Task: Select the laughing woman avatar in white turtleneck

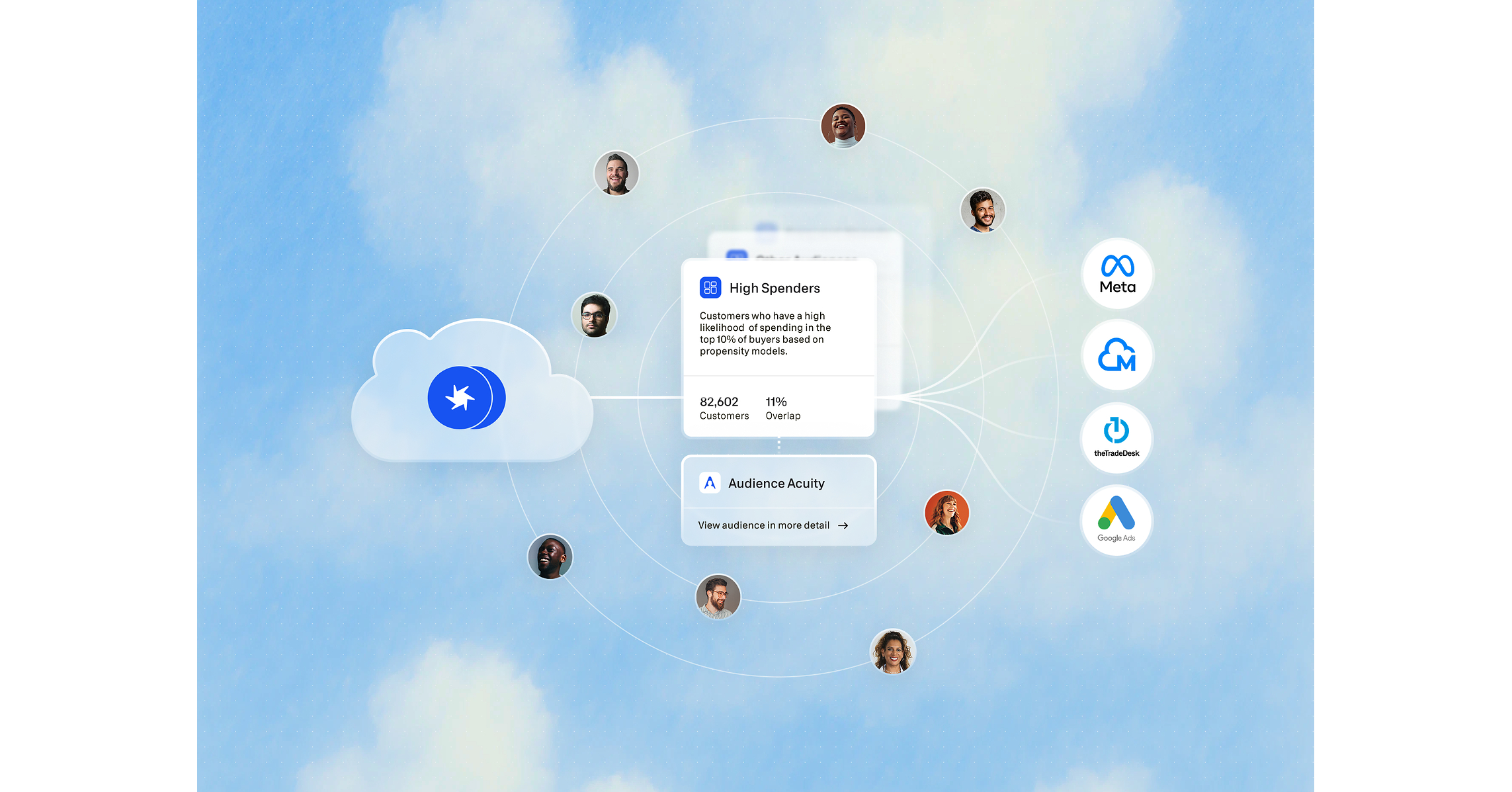Action: [843, 126]
